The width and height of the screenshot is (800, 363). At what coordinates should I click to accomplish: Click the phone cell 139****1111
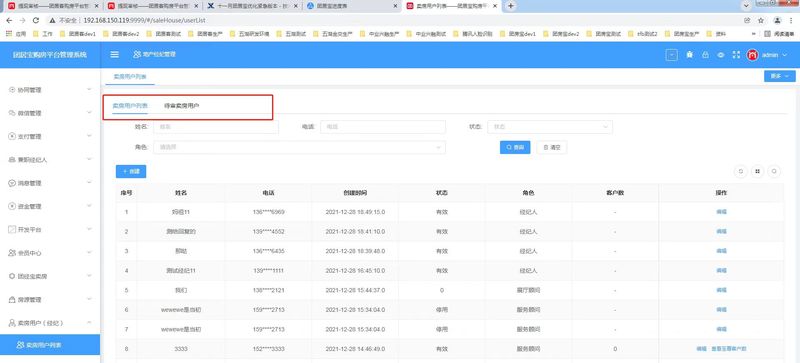(268, 271)
